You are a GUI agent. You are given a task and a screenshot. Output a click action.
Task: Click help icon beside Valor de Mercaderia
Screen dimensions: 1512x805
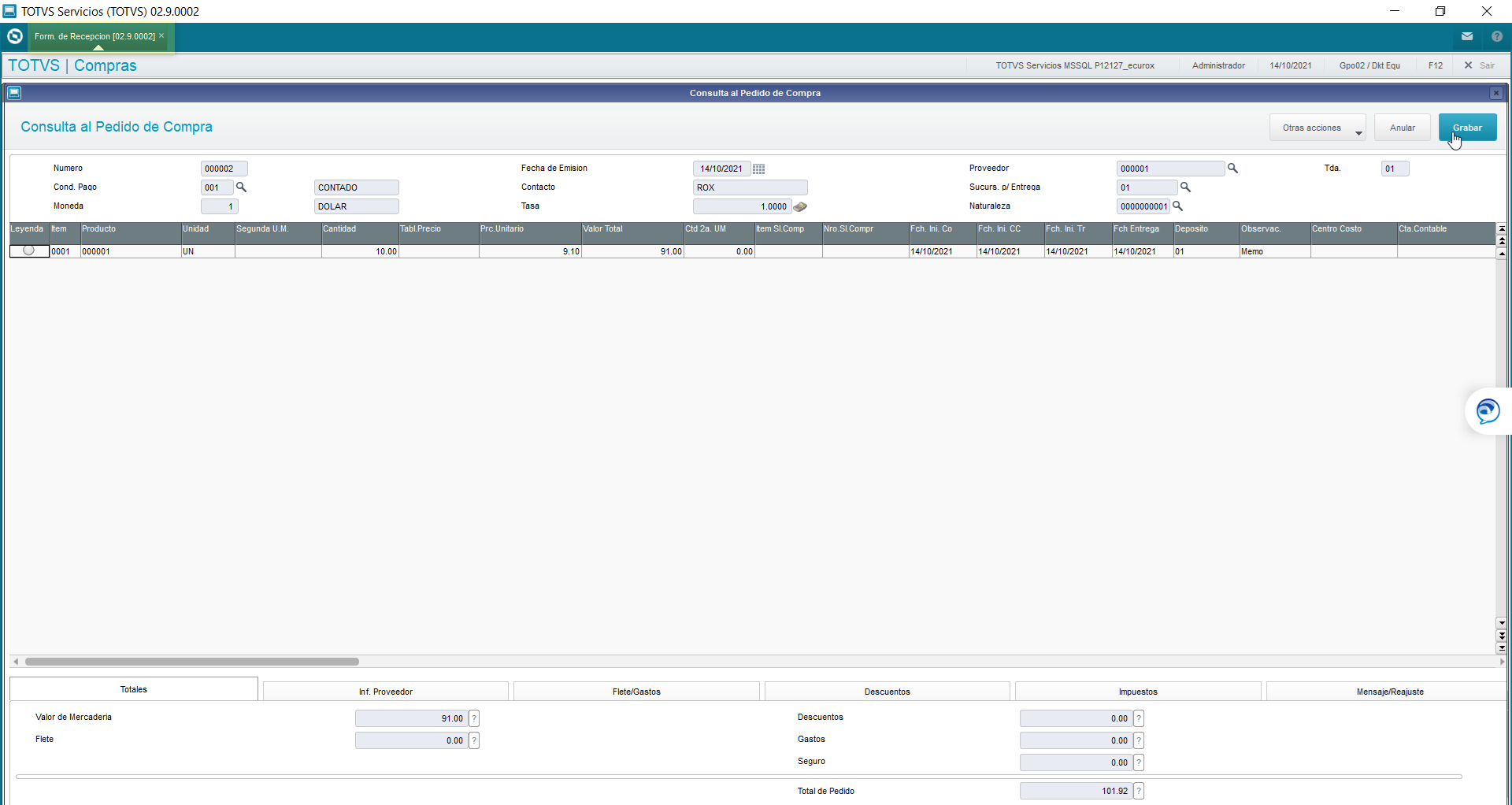(474, 718)
